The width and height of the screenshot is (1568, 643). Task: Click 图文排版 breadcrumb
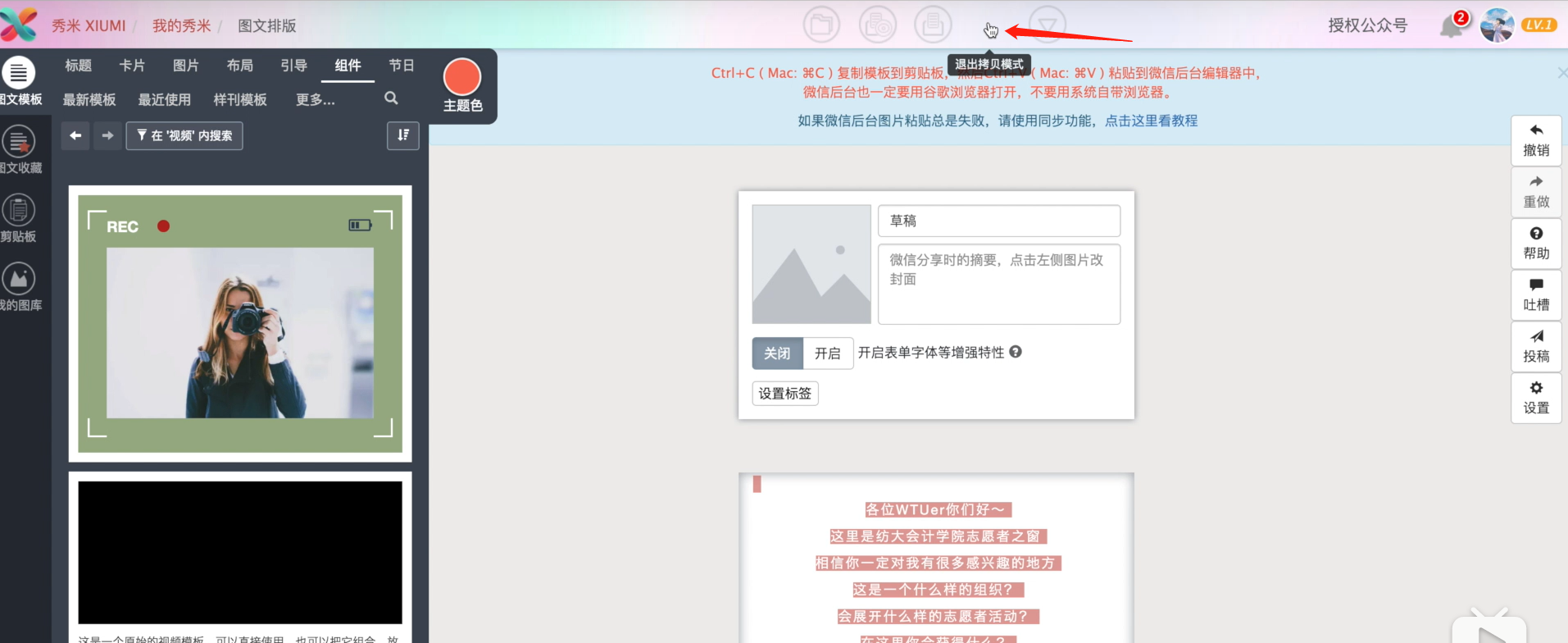[267, 25]
